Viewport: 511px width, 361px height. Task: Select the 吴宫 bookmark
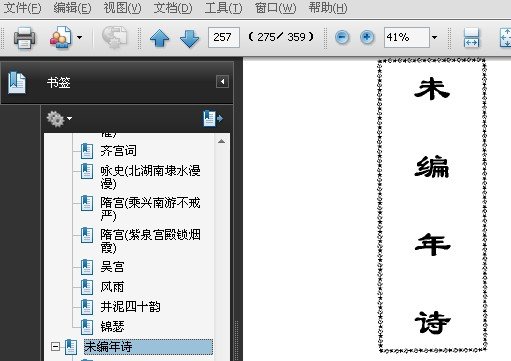(x=112, y=267)
